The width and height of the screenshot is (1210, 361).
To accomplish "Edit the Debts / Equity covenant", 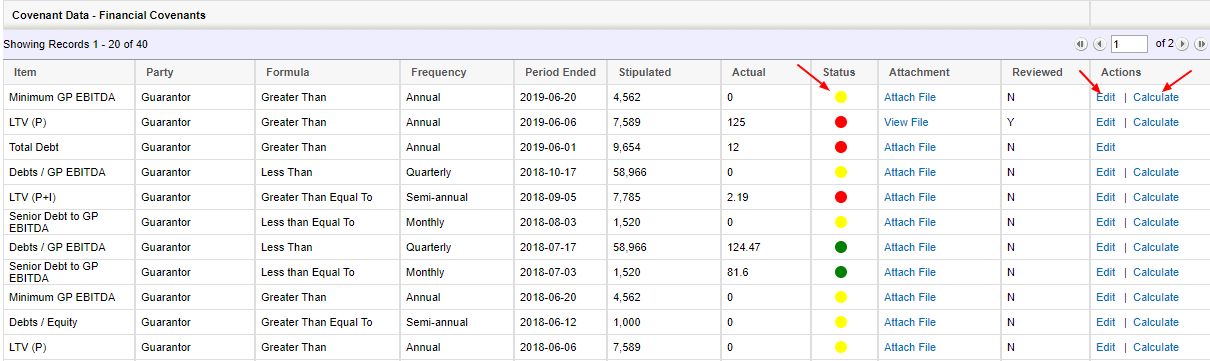I will (x=1105, y=322).
